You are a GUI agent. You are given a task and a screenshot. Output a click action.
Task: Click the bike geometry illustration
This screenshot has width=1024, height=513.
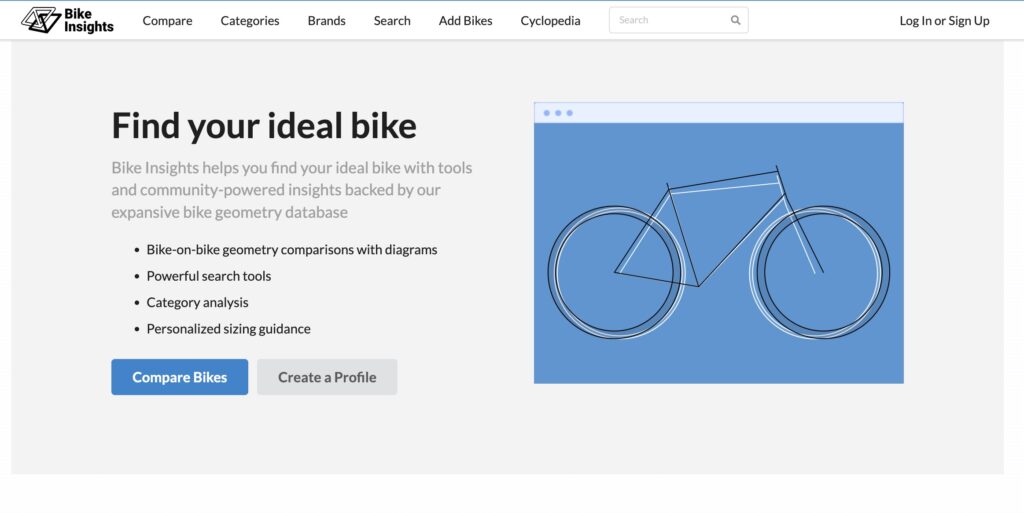[718, 243]
